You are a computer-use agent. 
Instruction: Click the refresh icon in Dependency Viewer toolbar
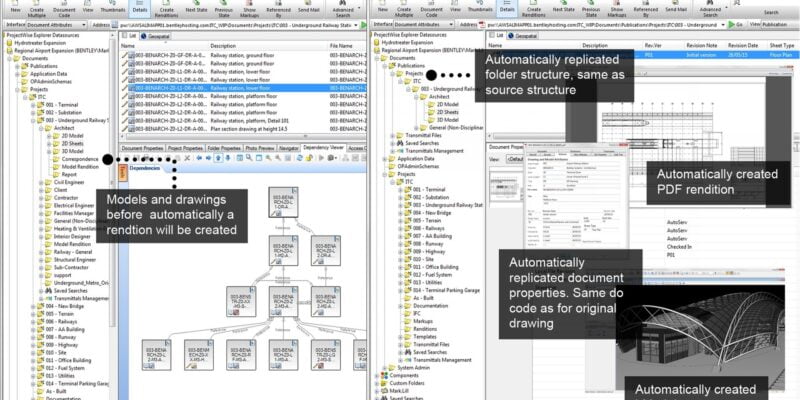[x=299, y=158]
